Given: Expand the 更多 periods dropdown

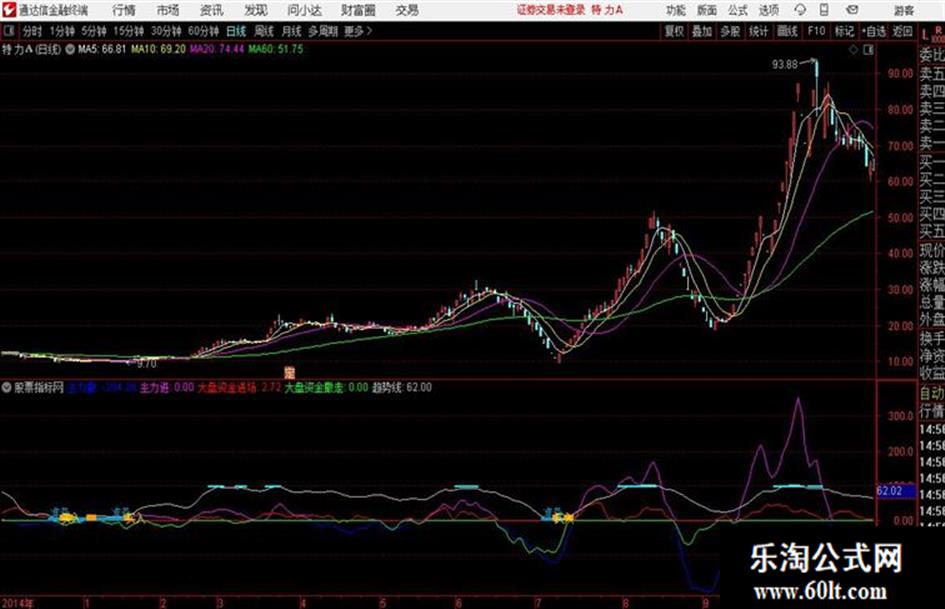Looking at the screenshot, I should [x=358, y=31].
